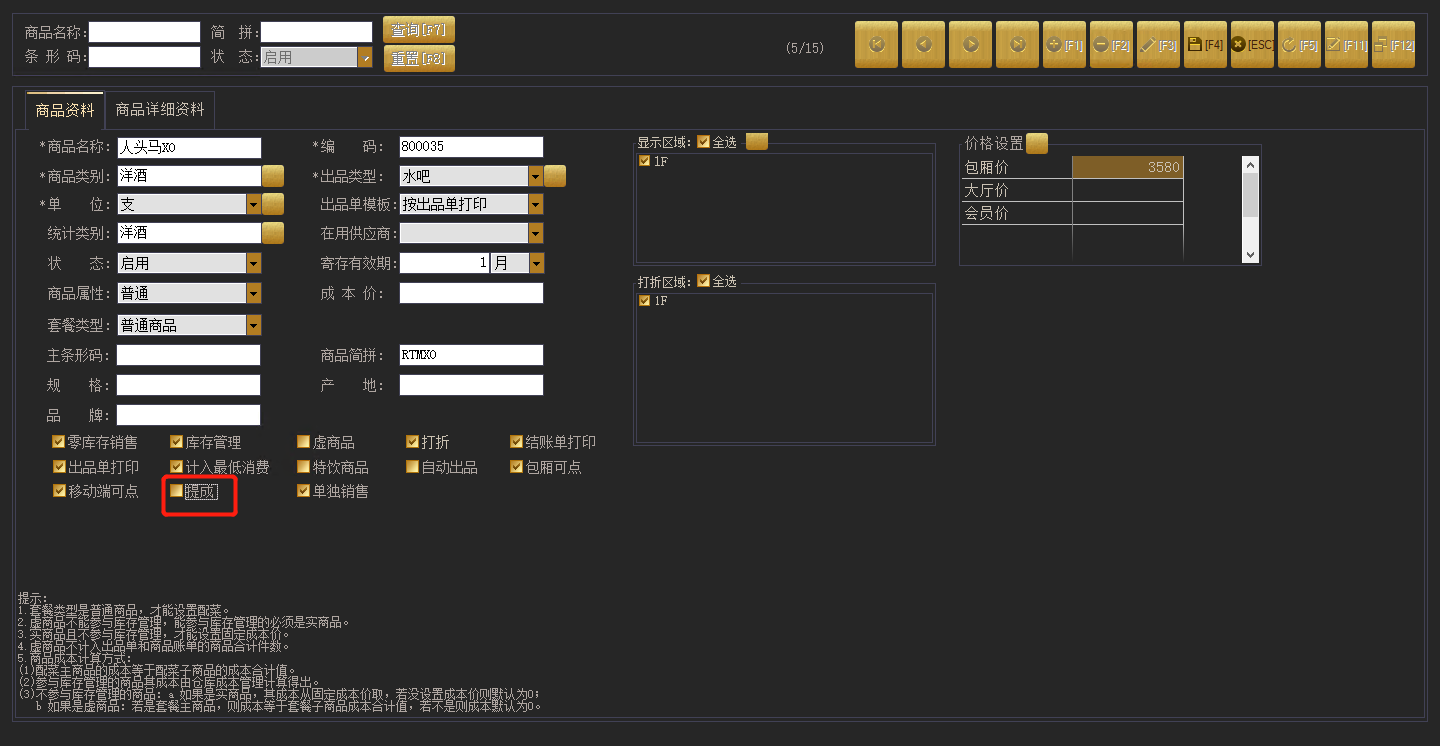Open the picker button beside 单位
1440x746 pixels.
273,205
